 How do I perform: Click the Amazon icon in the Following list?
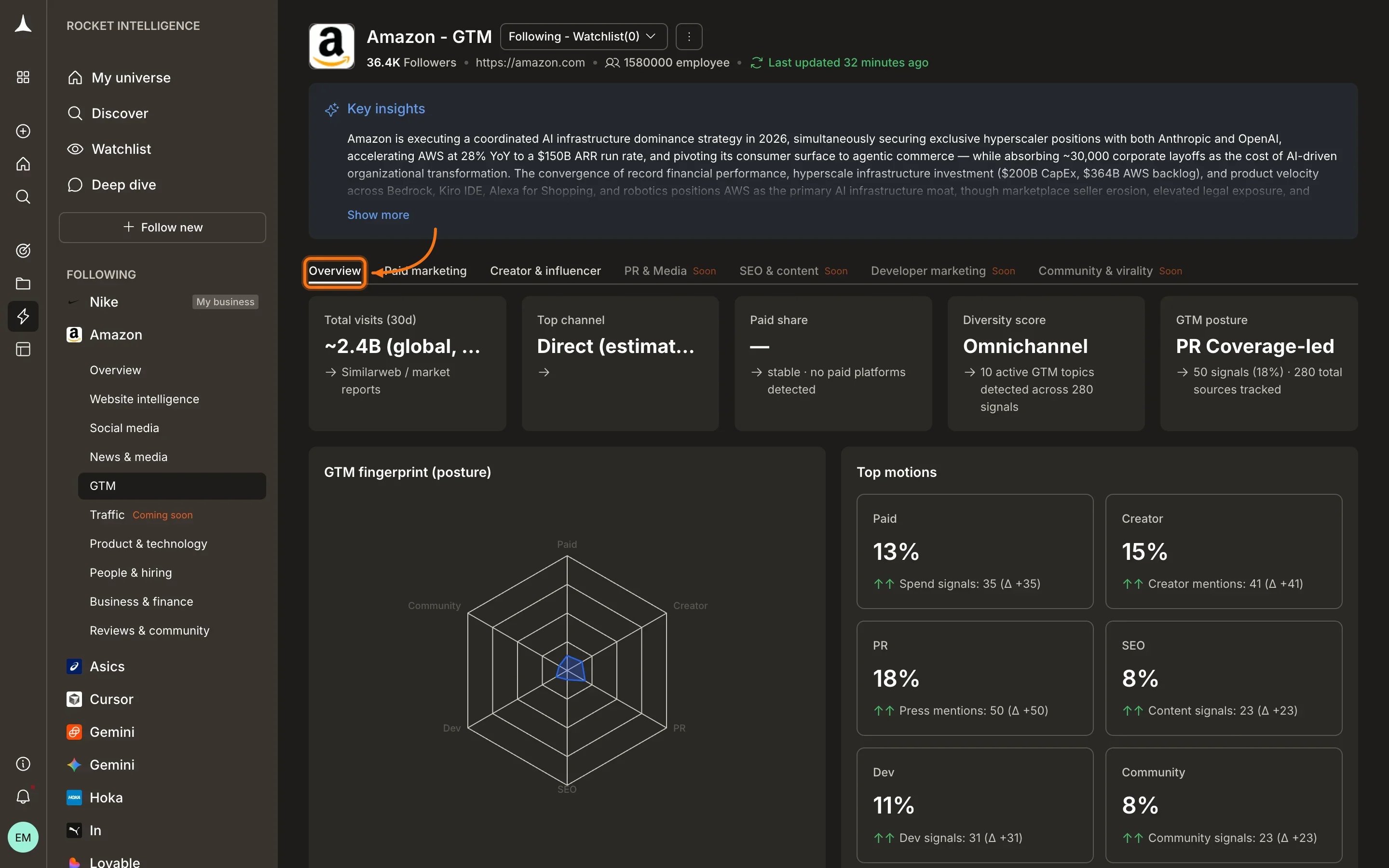74,335
